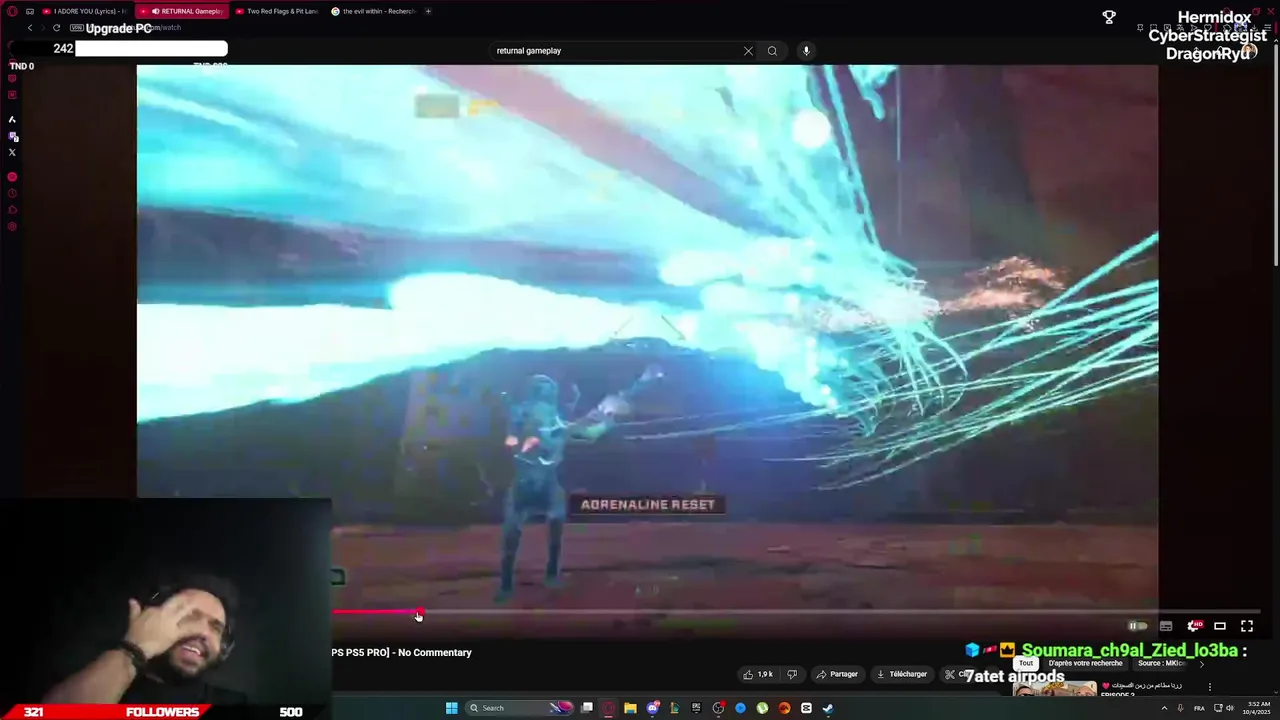Open the Epic Games taskbar icon
This screenshot has width=1280, height=720.
[696, 708]
